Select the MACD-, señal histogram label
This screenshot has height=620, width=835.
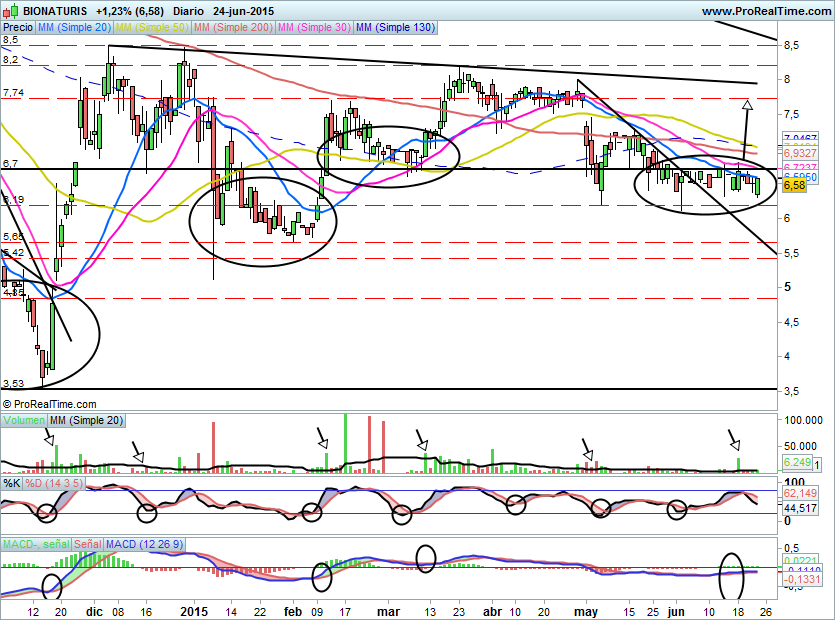click(x=35, y=544)
